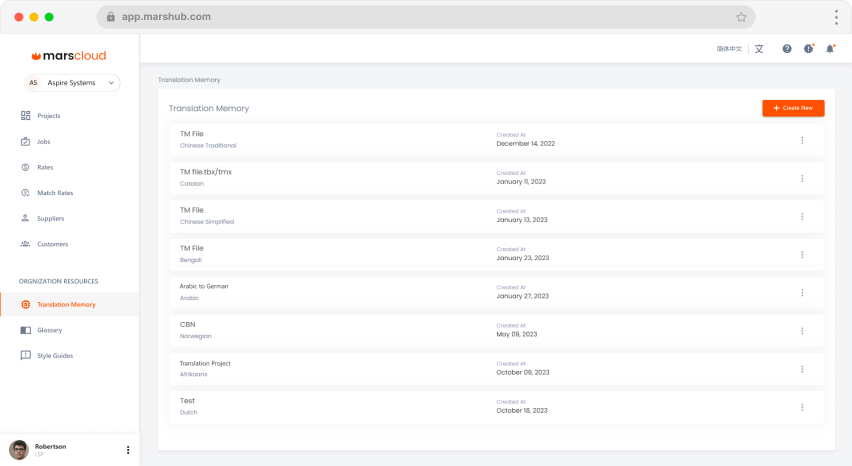Open the browser three-dot menu

point(835,17)
